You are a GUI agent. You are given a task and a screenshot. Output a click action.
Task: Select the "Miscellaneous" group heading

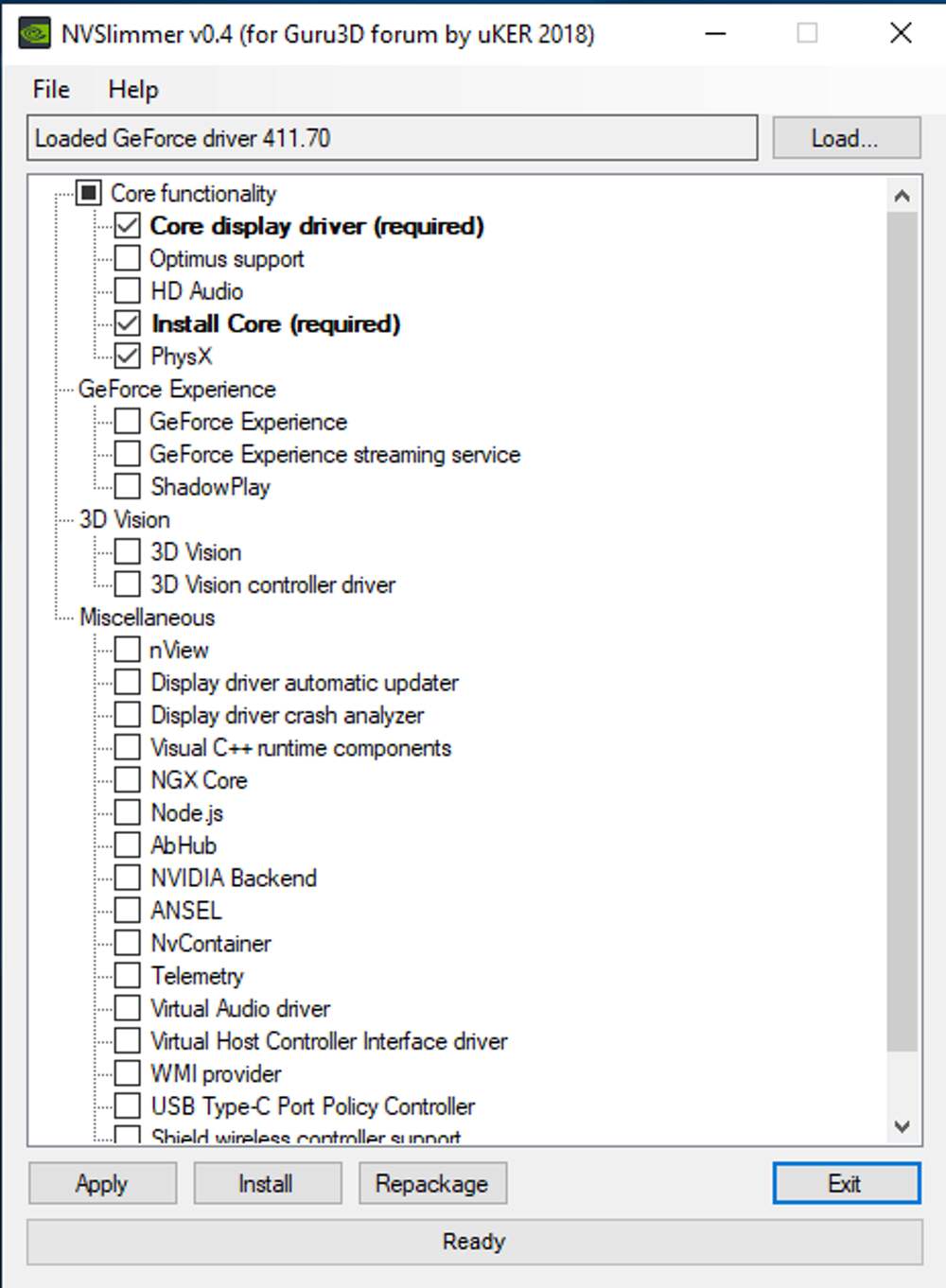pyautogui.click(x=147, y=618)
